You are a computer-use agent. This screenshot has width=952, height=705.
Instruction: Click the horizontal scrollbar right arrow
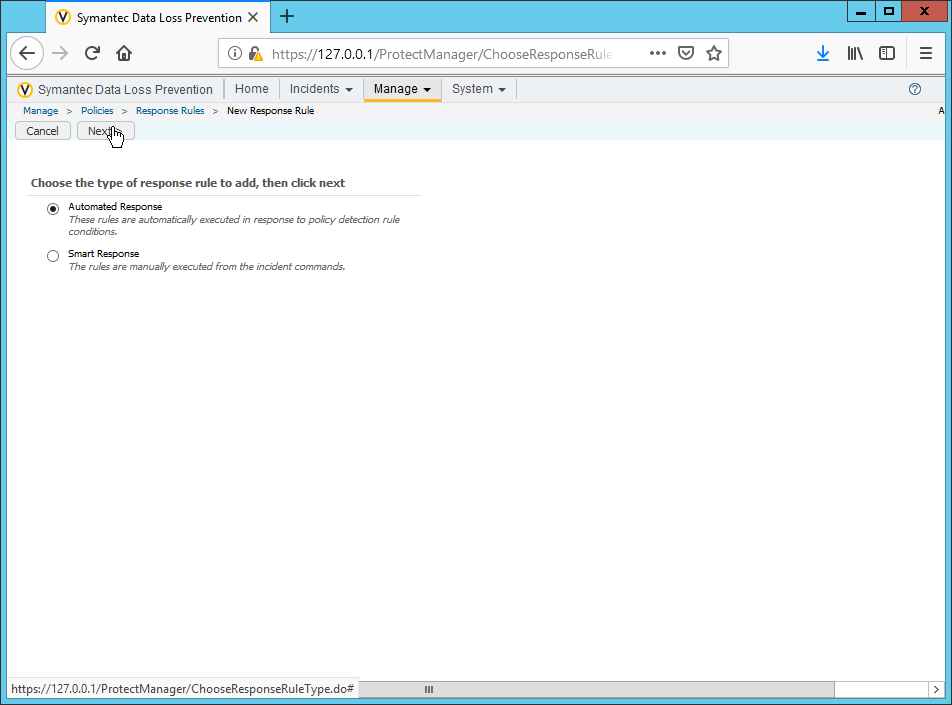pos(936,689)
